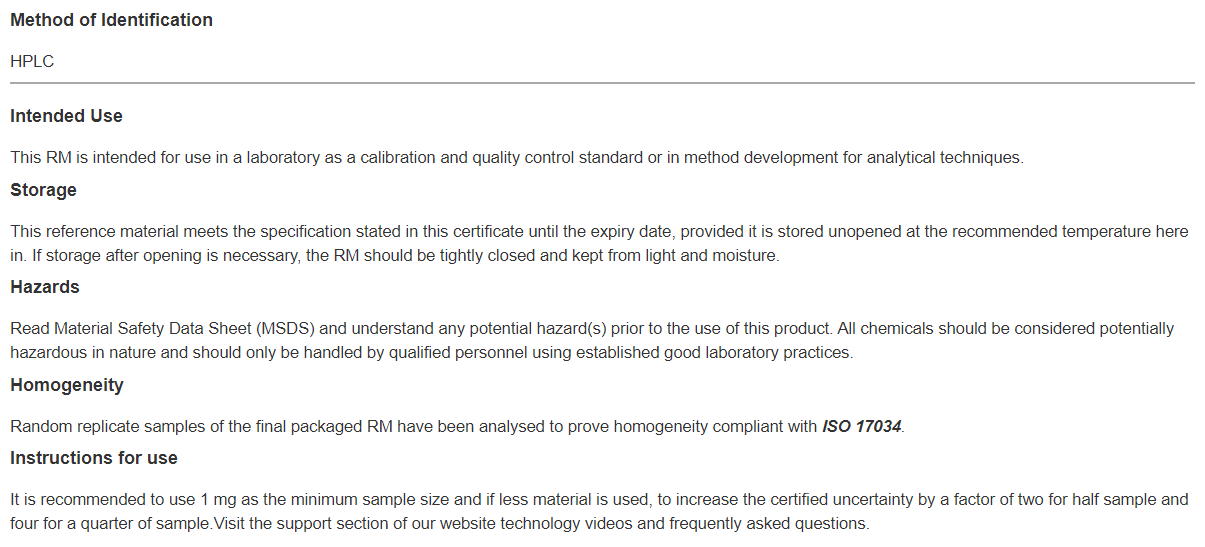Click the Instructions for use heading
This screenshot has height=547, width=1205.
94,458
